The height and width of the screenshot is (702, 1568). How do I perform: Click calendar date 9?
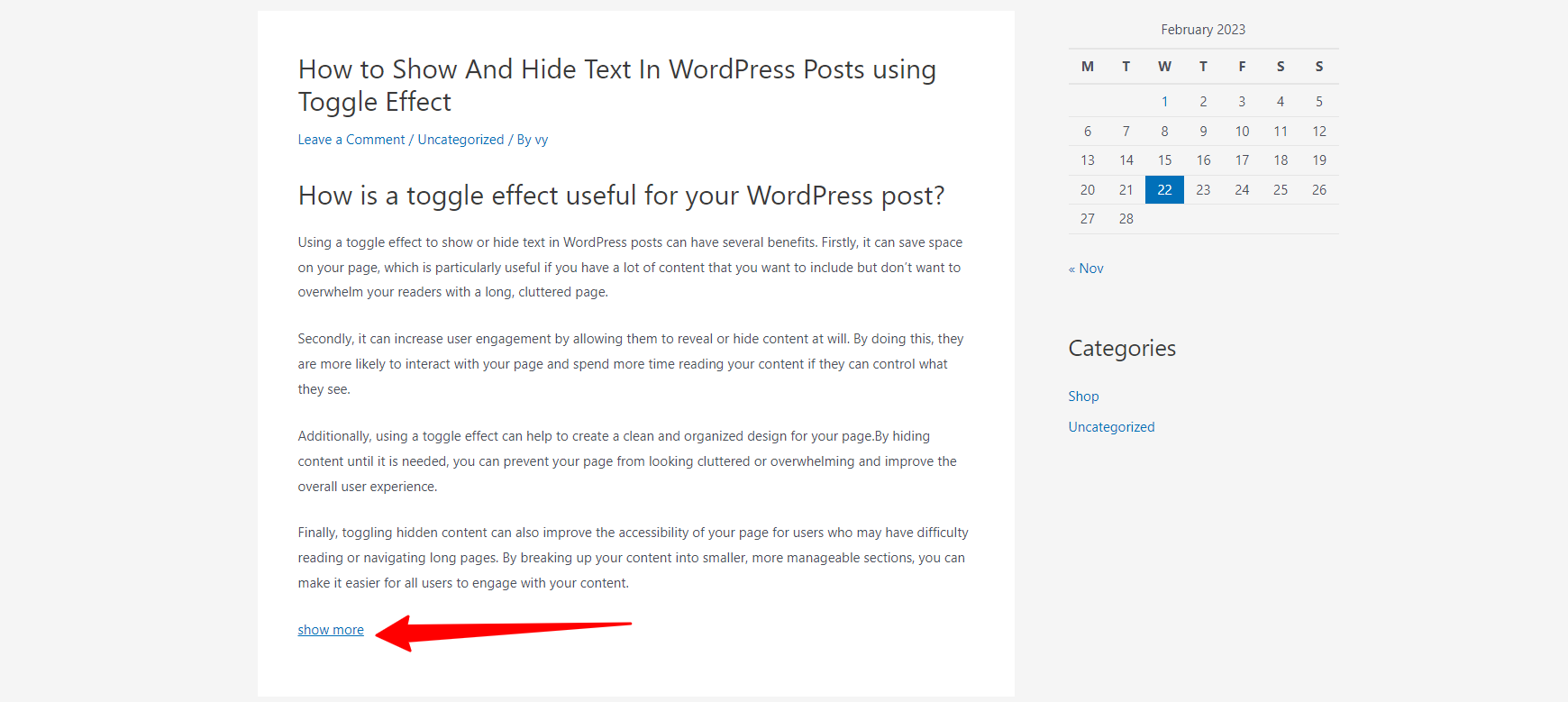pyautogui.click(x=1203, y=132)
